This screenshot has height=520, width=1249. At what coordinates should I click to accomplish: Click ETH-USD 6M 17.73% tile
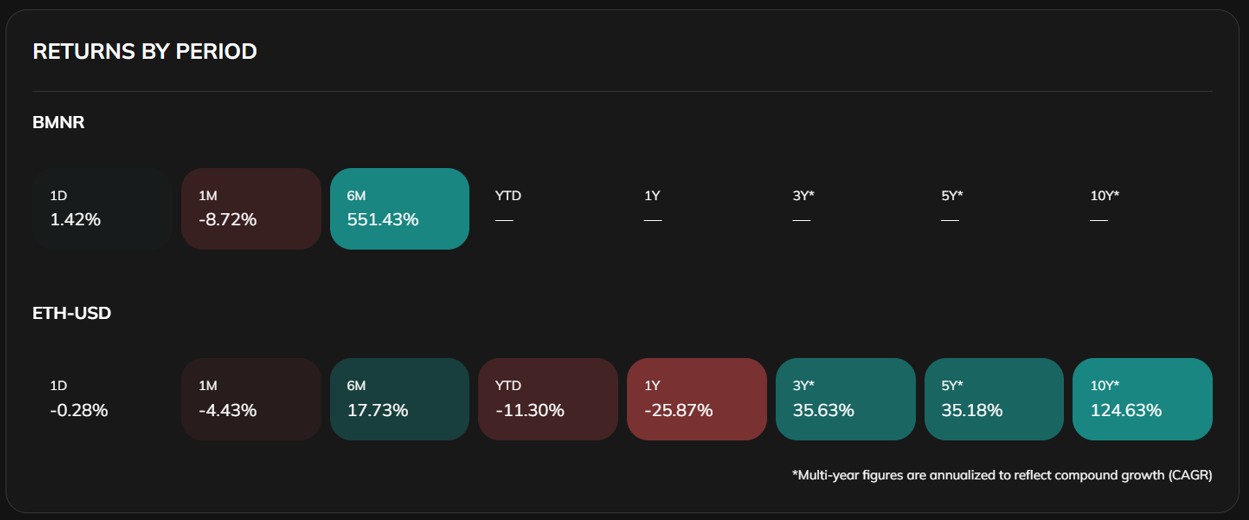pos(399,399)
